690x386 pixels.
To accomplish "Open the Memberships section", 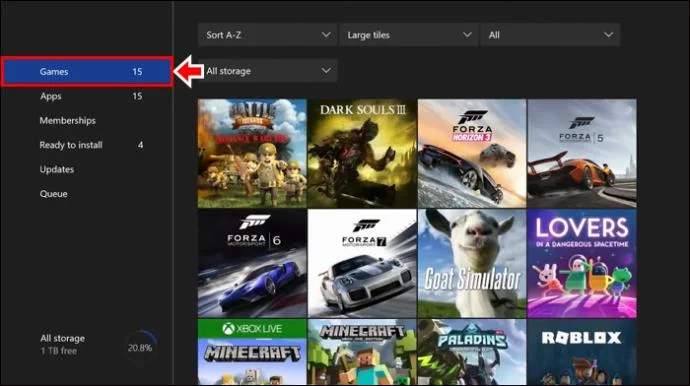I will tap(87, 121).
